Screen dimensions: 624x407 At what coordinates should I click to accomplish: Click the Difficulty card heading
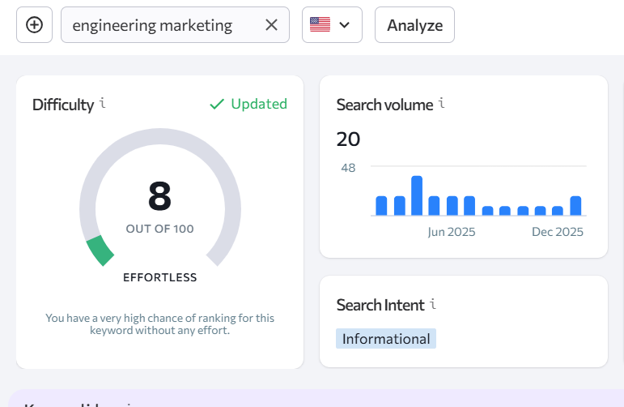[x=63, y=105]
